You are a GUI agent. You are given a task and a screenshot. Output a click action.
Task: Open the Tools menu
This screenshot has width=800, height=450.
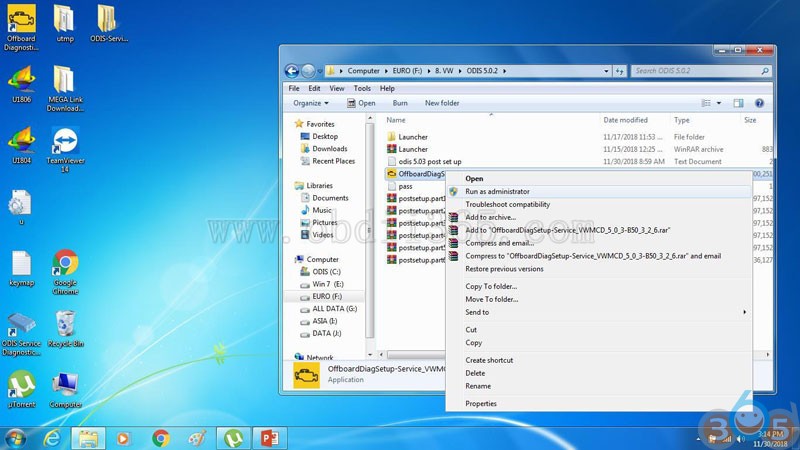[x=362, y=88]
